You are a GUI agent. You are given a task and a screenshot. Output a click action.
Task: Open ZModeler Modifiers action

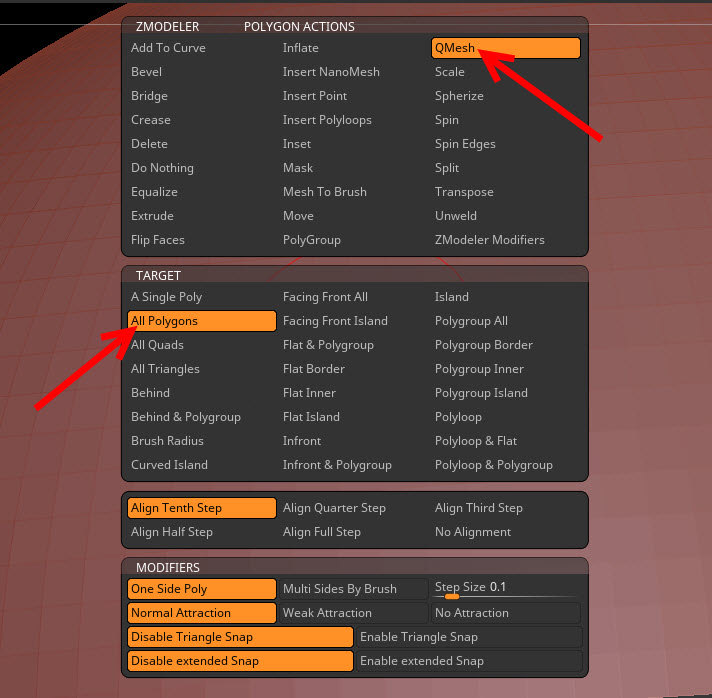click(x=490, y=240)
